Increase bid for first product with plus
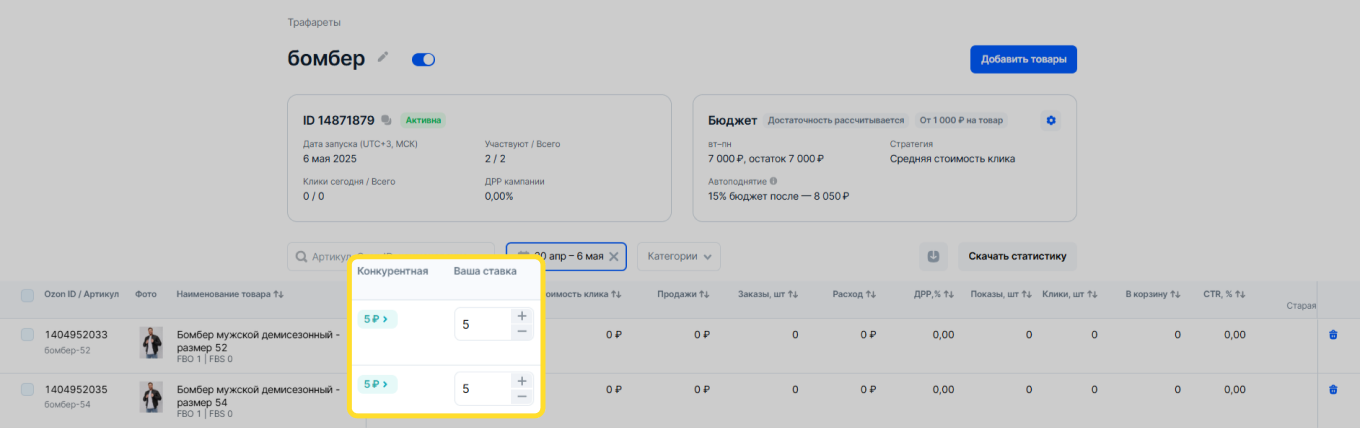Viewport: 1360px width, 428px height. tap(521, 316)
